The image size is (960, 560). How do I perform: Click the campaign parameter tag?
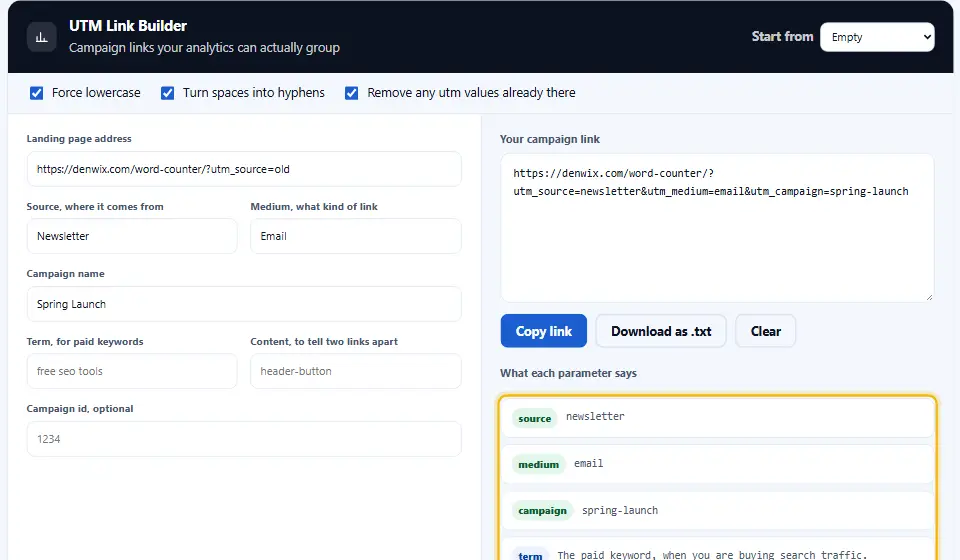(542, 510)
